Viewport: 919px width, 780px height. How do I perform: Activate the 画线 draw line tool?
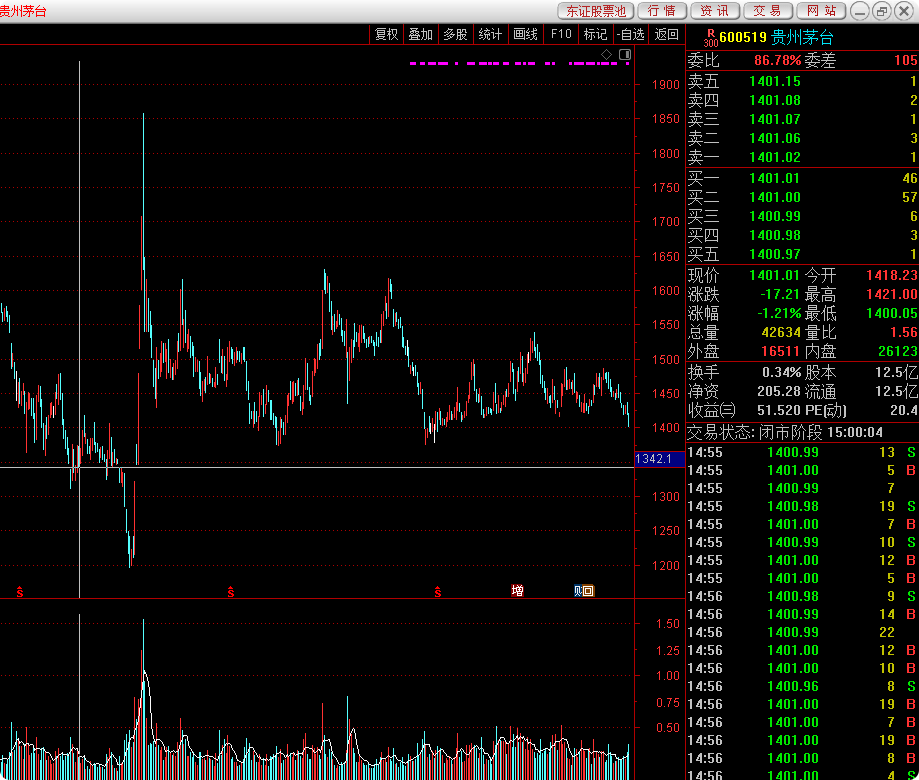tap(525, 35)
